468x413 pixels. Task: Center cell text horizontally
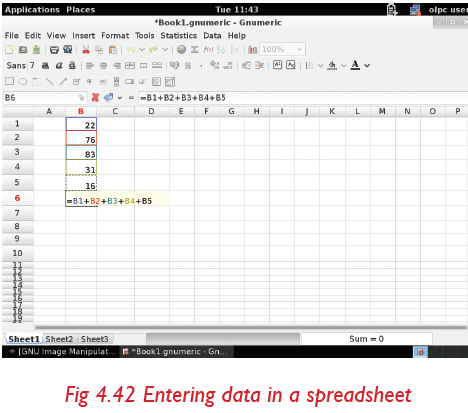(x=103, y=65)
